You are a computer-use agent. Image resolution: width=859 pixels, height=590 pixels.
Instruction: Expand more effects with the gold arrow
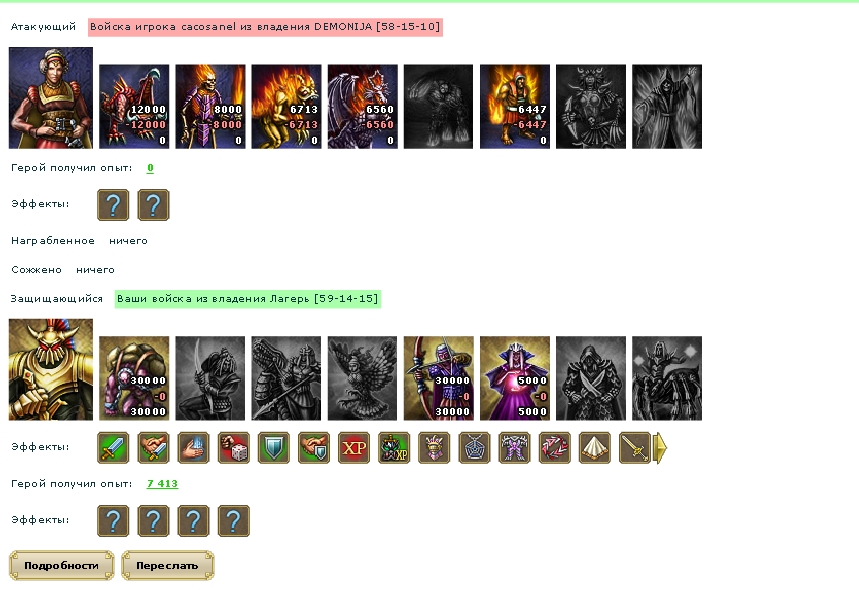coord(661,448)
